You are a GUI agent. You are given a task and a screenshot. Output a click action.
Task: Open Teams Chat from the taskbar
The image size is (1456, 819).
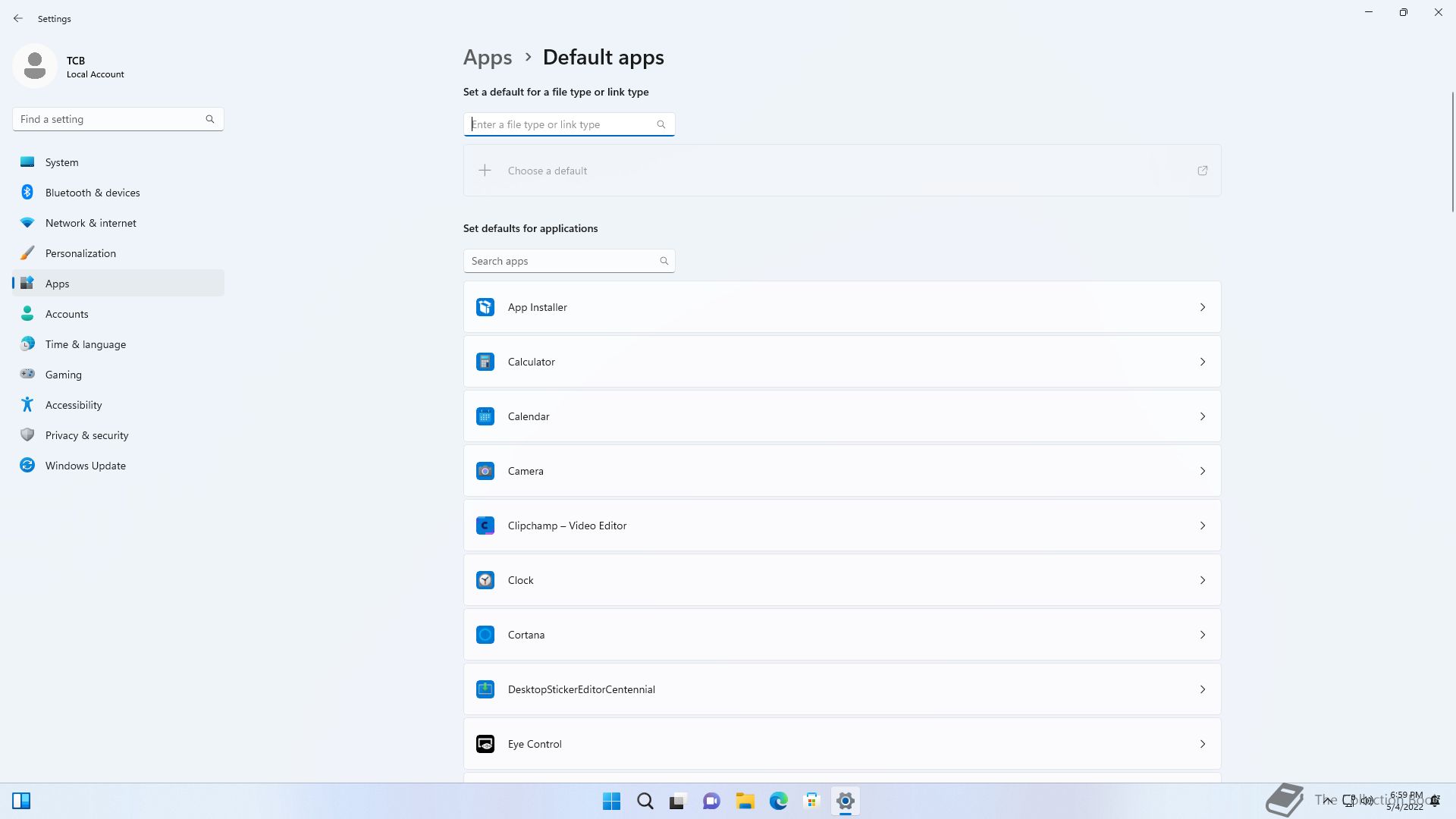[x=711, y=801]
